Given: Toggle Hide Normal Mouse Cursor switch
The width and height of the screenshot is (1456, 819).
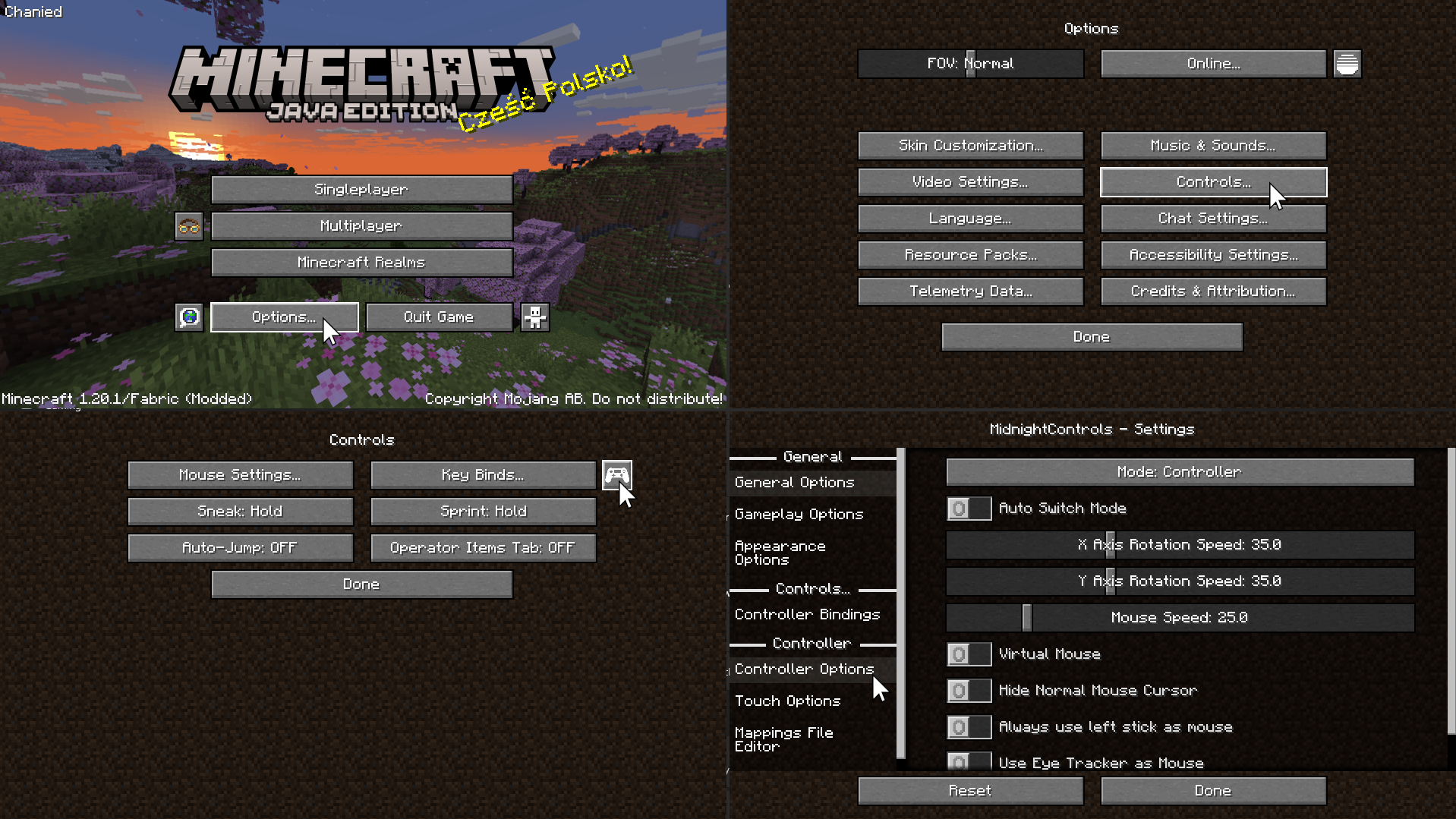Looking at the screenshot, I should click(x=969, y=691).
